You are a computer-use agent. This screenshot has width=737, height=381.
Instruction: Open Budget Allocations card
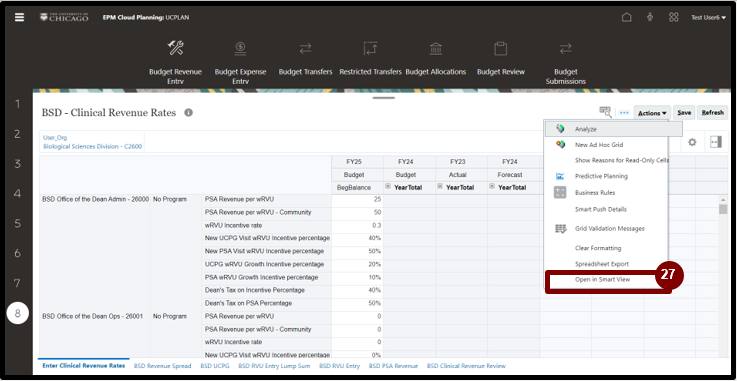[x=436, y=59]
